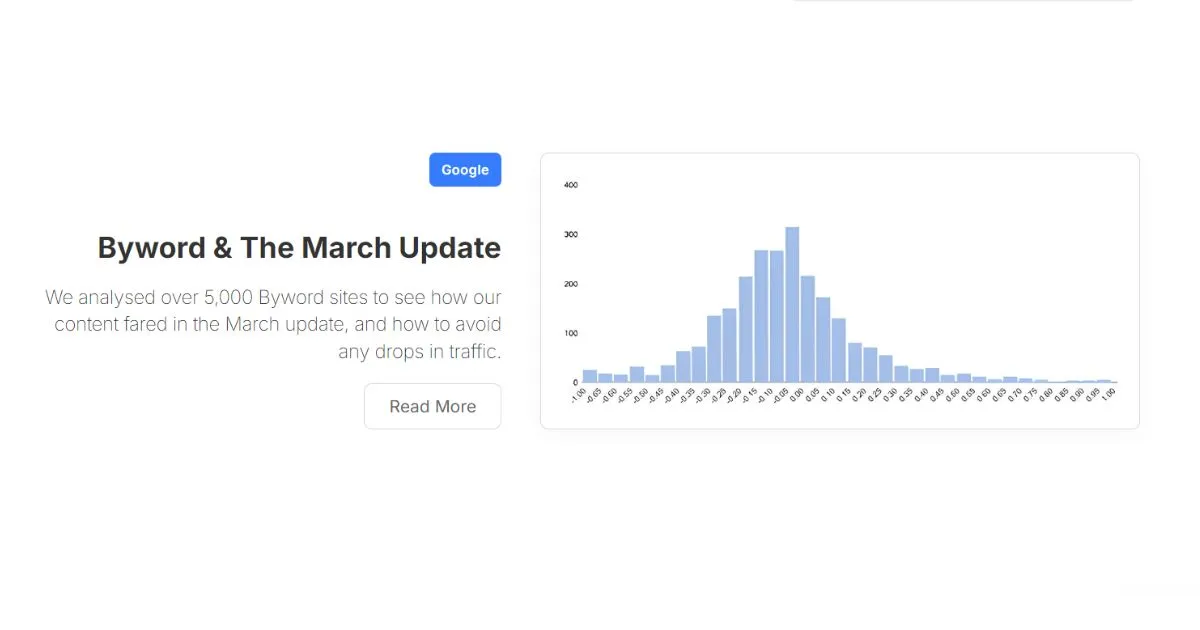Click the 400 label on chart y-axis
This screenshot has height=630, width=1200.
pyautogui.click(x=571, y=185)
